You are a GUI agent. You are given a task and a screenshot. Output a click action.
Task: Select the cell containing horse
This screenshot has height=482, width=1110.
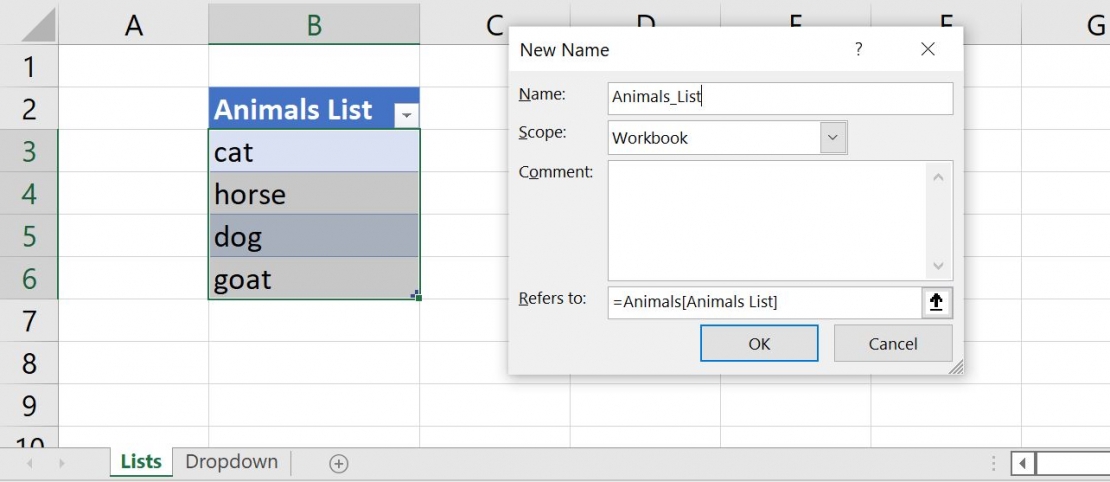(314, 194)
